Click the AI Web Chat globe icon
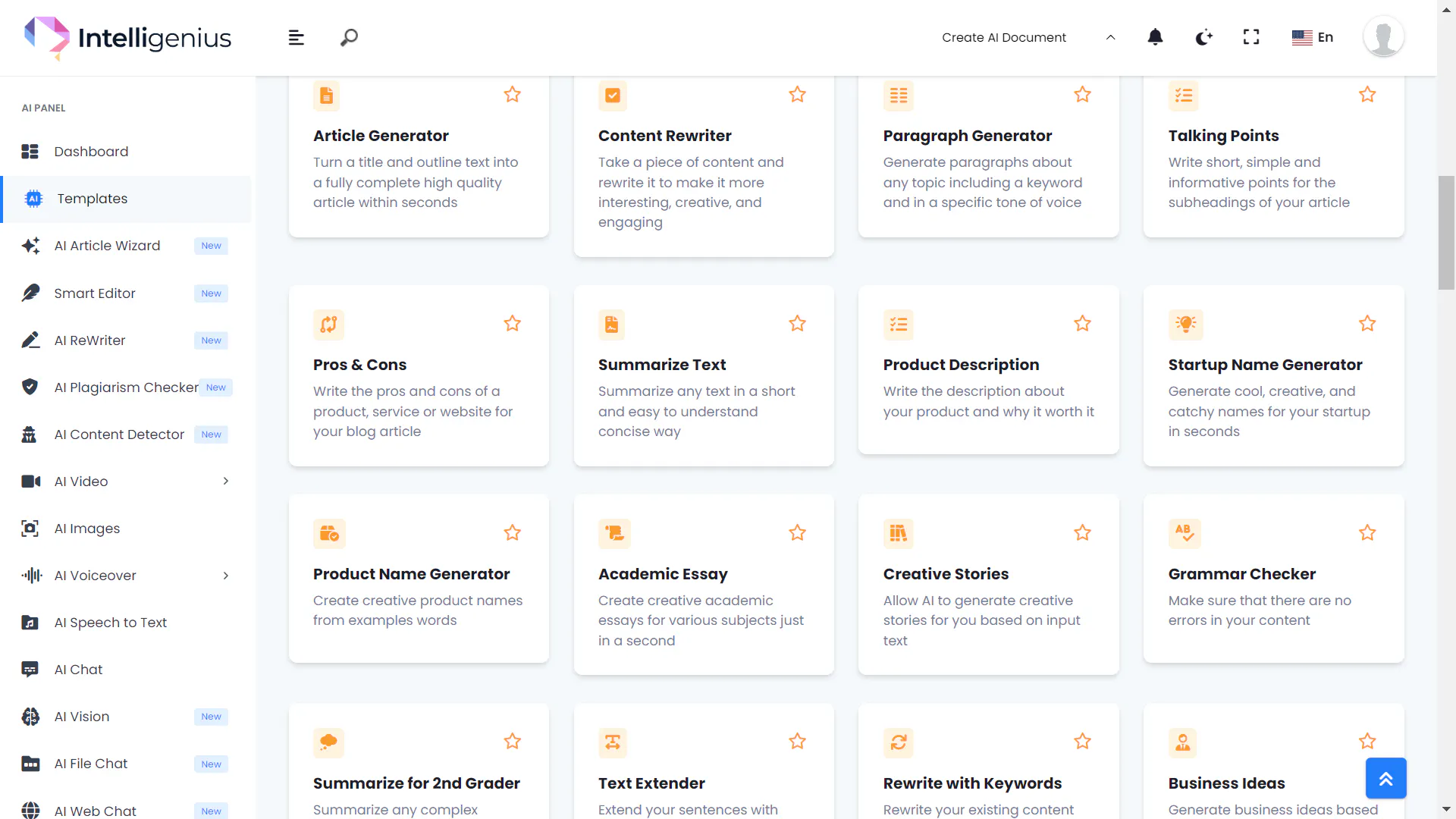1456x819 pixels. (30, 811)
